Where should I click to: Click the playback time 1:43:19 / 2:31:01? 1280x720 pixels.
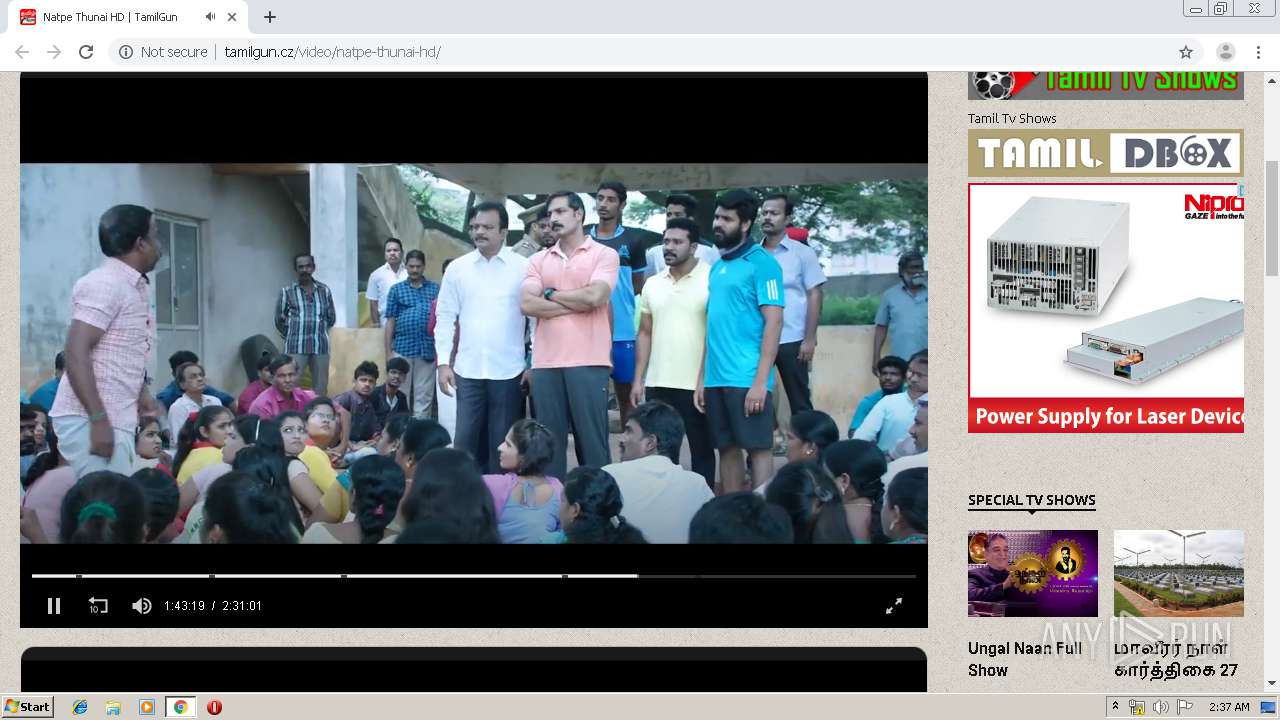213,606
